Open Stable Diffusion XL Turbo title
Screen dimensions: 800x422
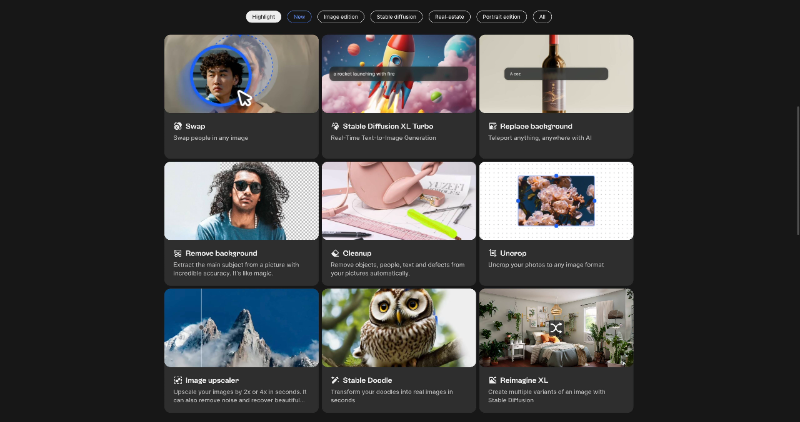tap(388, 126)
